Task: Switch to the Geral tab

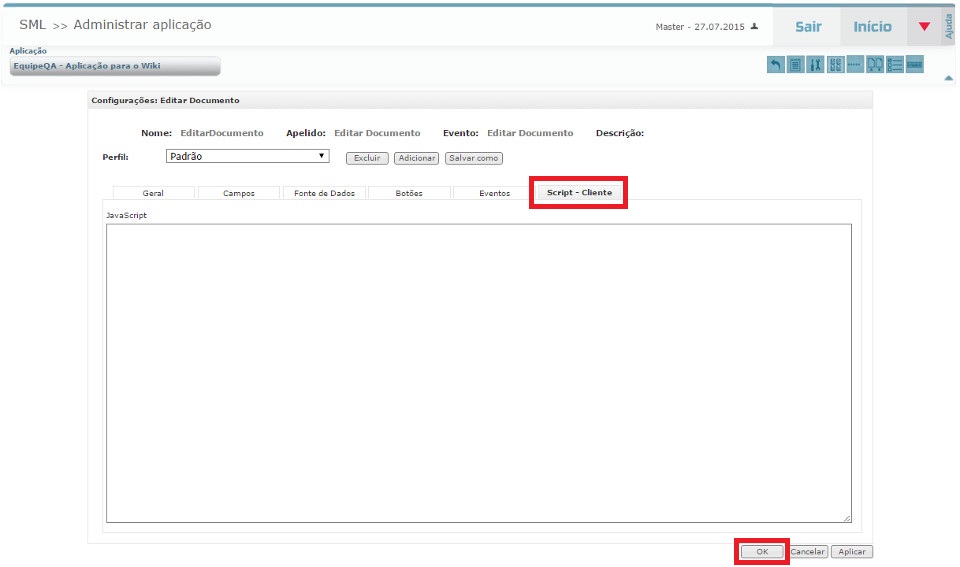Action: coord(153,193)
